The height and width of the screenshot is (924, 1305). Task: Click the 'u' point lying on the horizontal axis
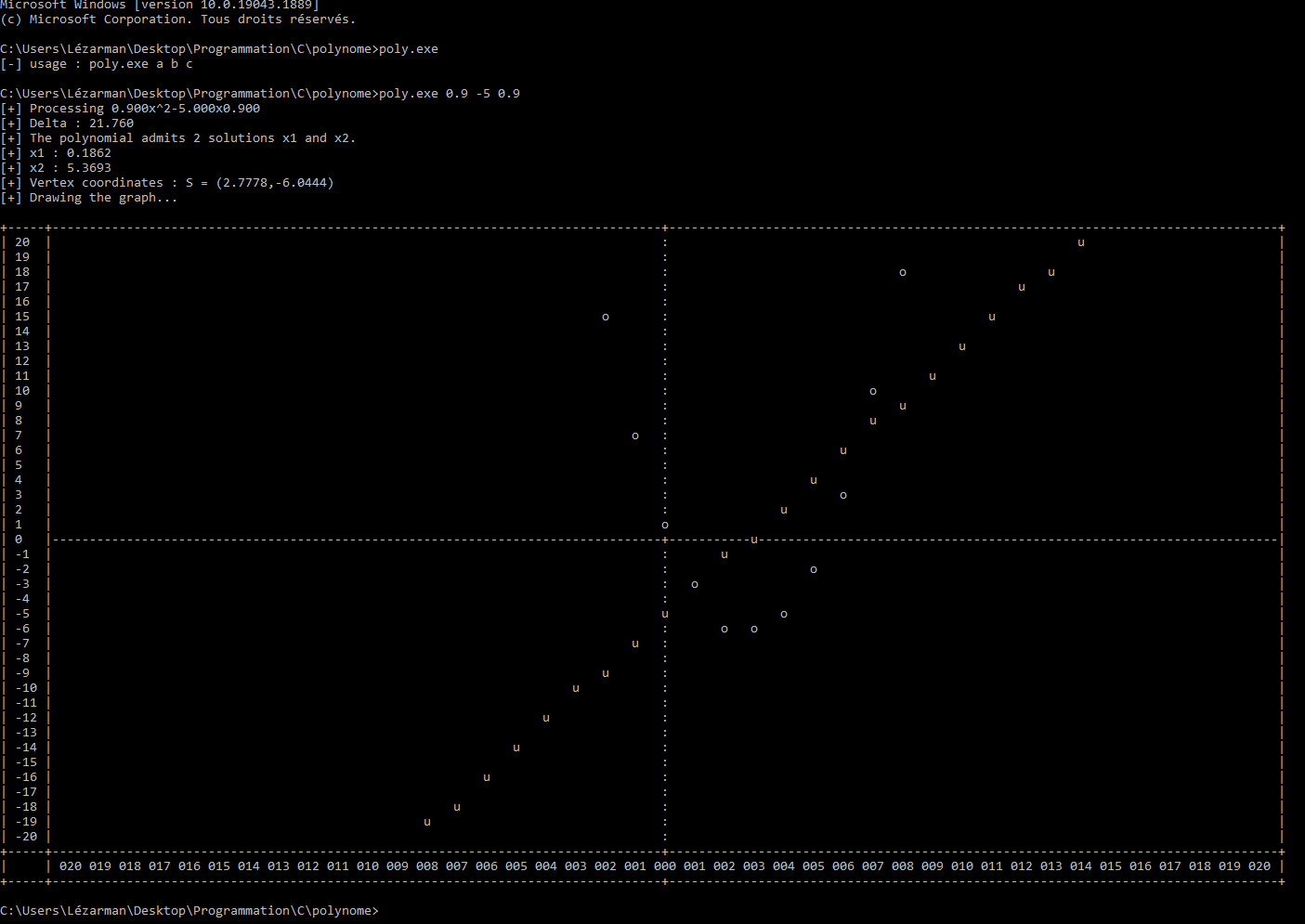pyautogui.click(x=754, y=540)
